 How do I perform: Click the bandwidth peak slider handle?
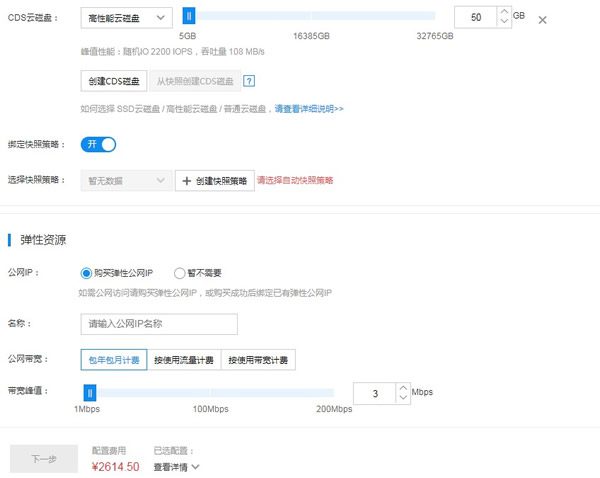[89, 394]
